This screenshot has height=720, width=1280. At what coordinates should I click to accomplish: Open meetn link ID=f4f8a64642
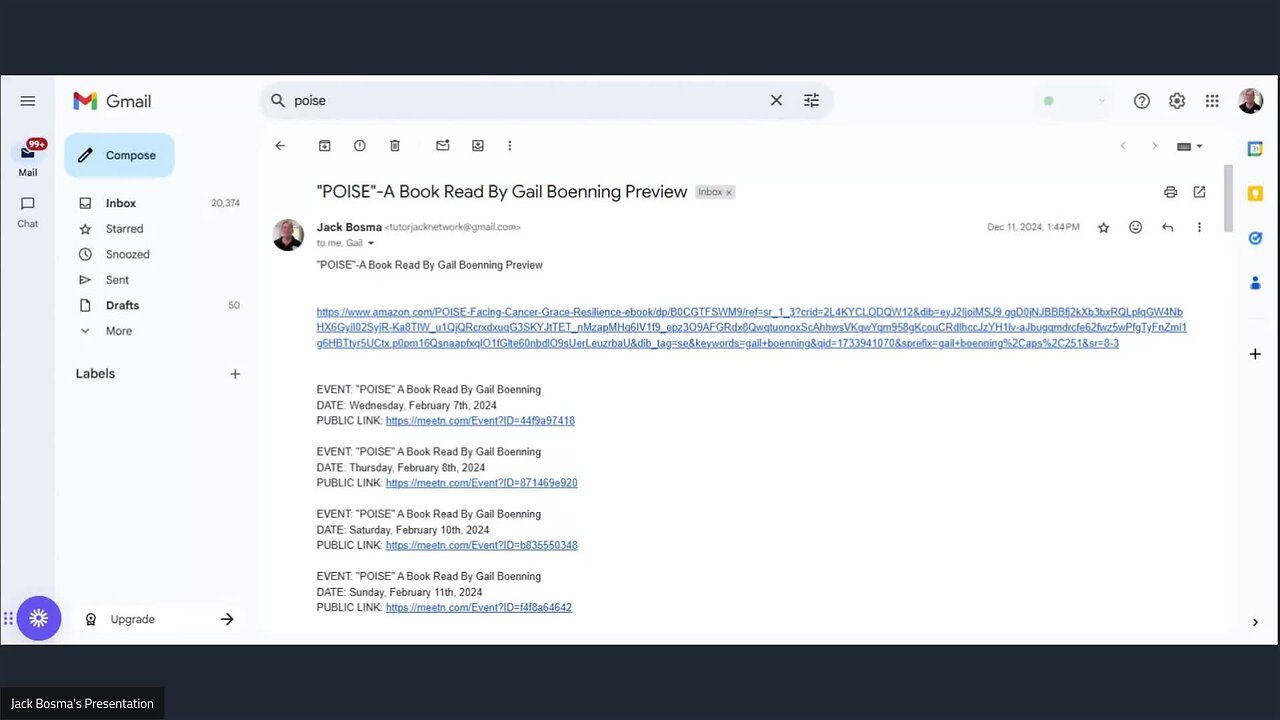click(478, 607)
